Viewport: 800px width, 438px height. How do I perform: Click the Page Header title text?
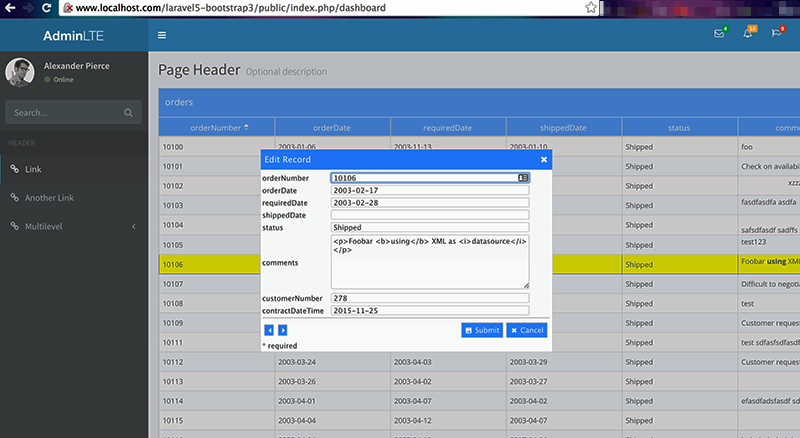199,70
